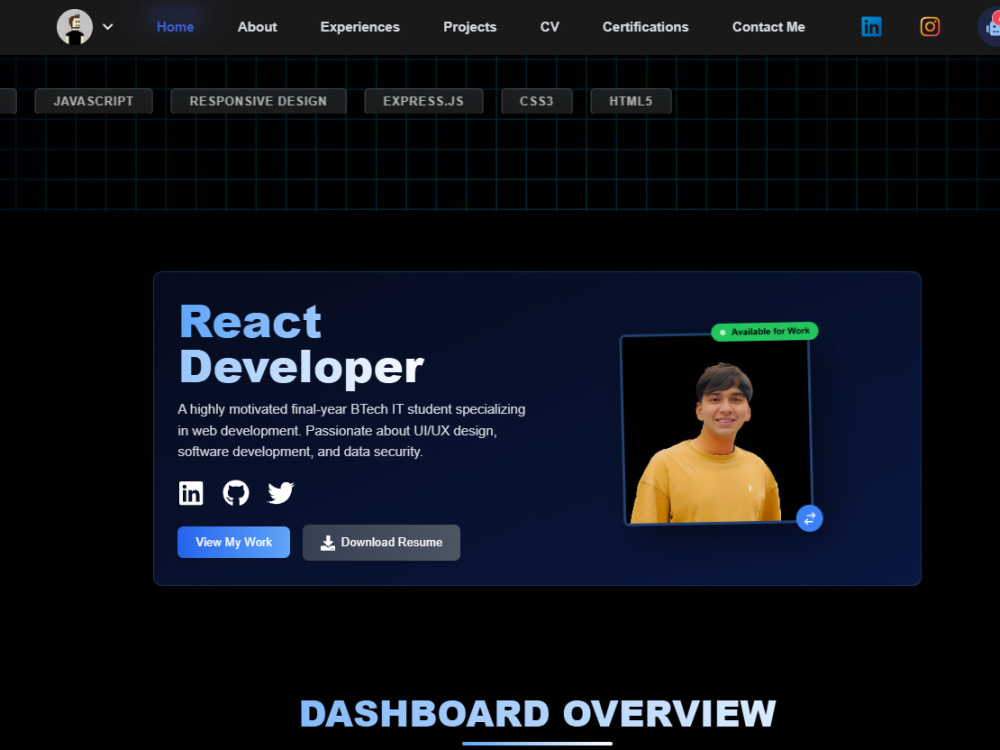Open the Certifications page
The width and height of the screenshot is (1000, 750).
tap(645, 27)
